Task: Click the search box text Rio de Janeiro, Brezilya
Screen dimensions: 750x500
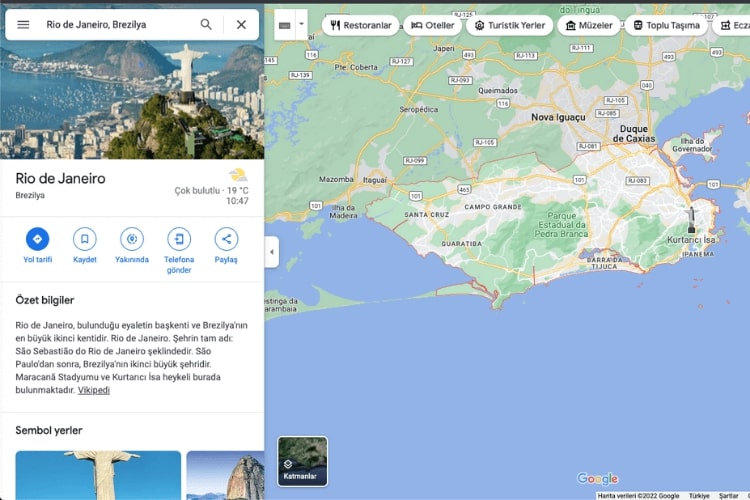Action: pos(96,24)
